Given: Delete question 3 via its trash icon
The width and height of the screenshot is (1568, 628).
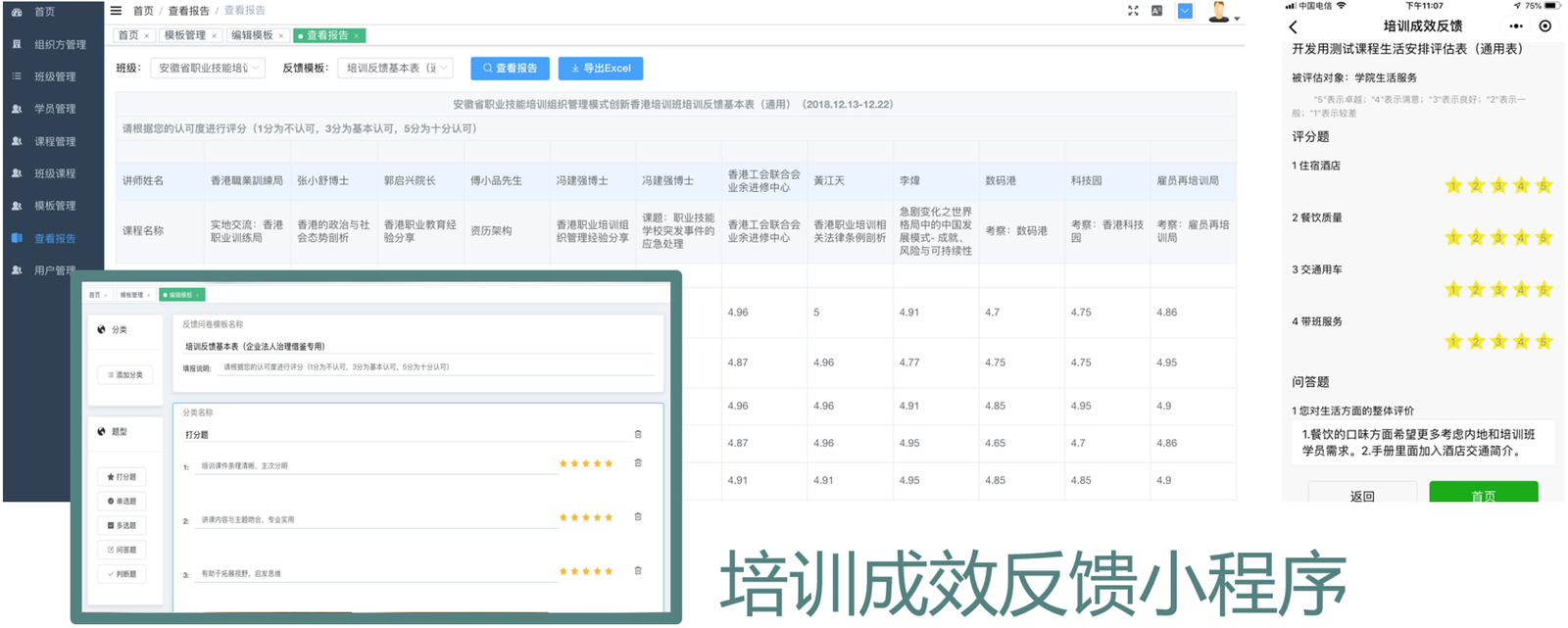Looking at the screenshot, I should click(638, 570).
